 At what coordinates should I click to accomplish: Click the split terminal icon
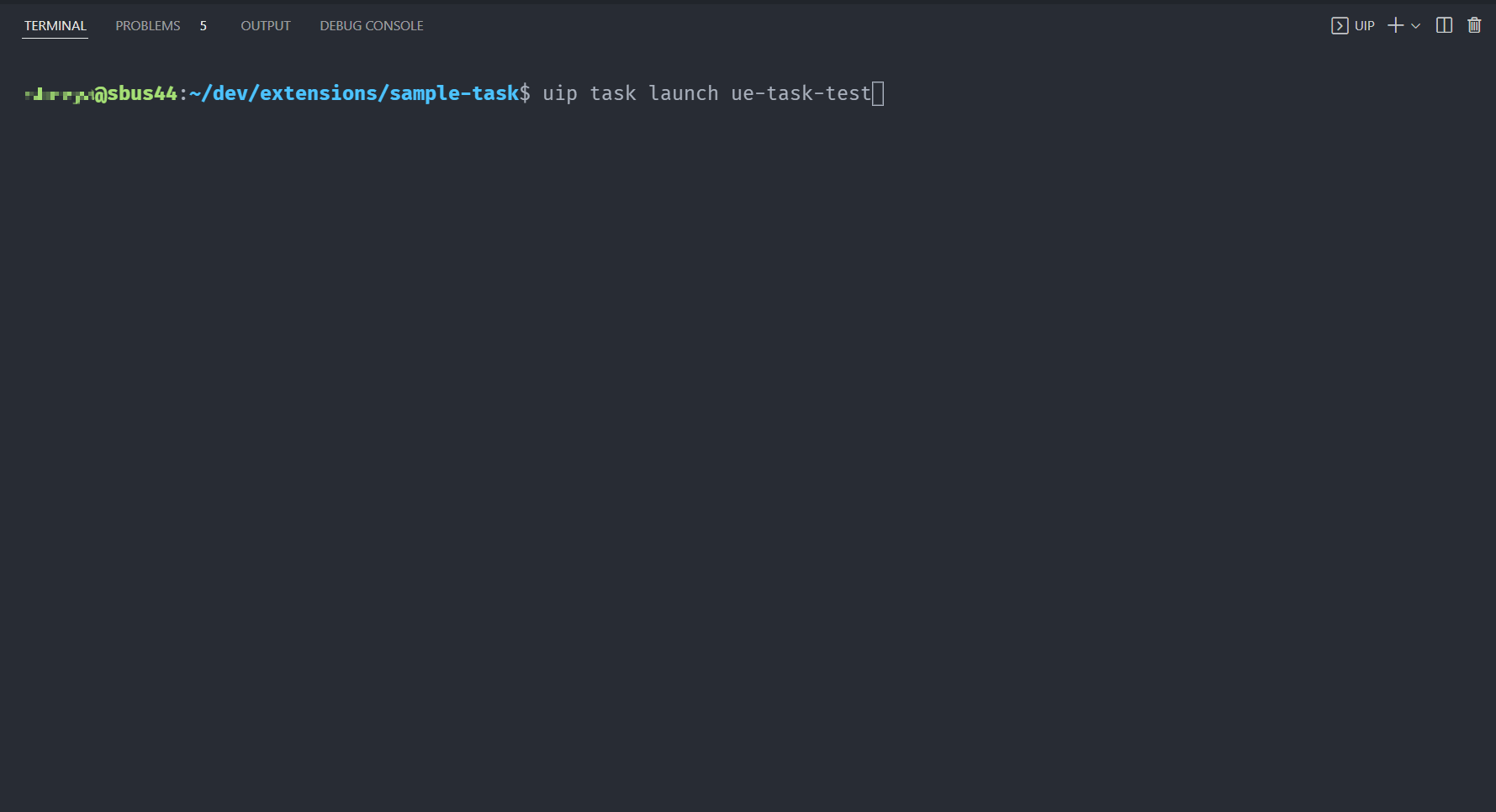(x=1444, y=25)
